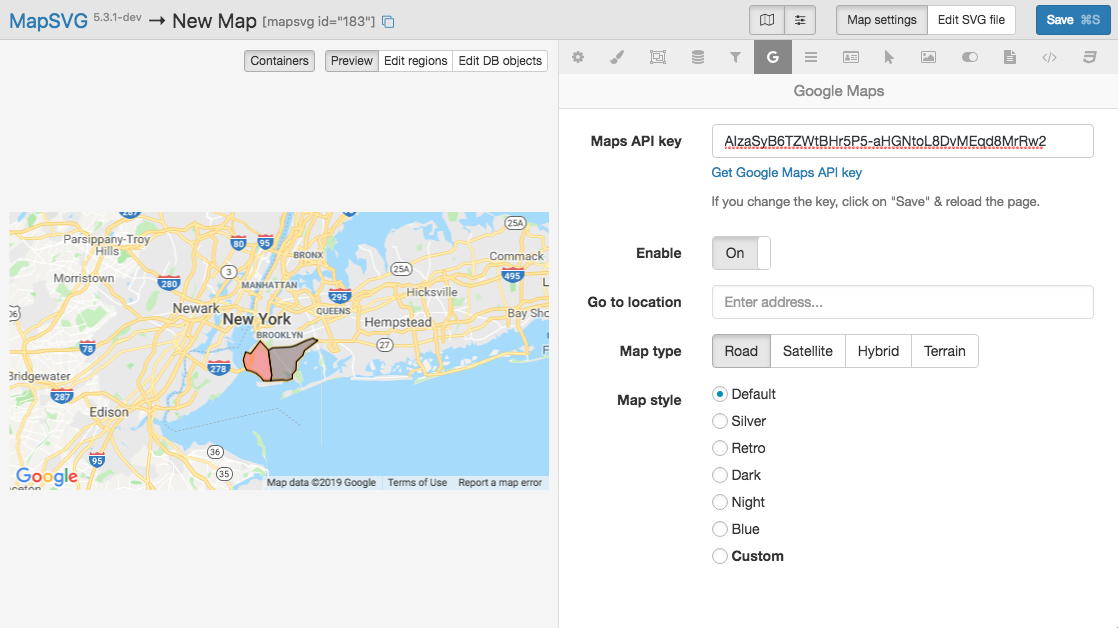Screen dimensions: 1118x628
Task: Click the Containers button
Action: point(280,61)
